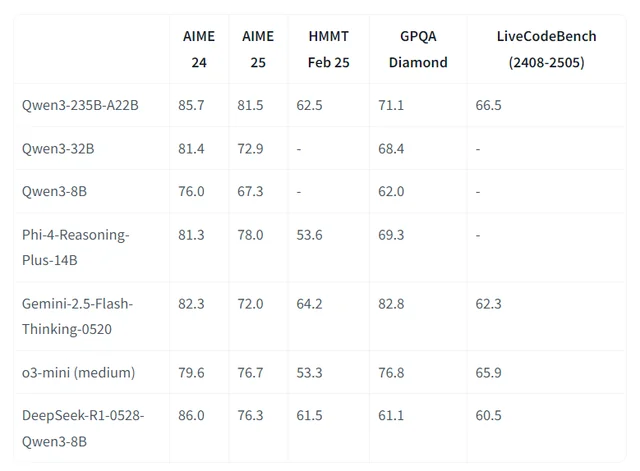The image size is (640, 471).
Task: Select the LiveCodeBench (2408-2505) header
Action: click(x=546, y=49)
